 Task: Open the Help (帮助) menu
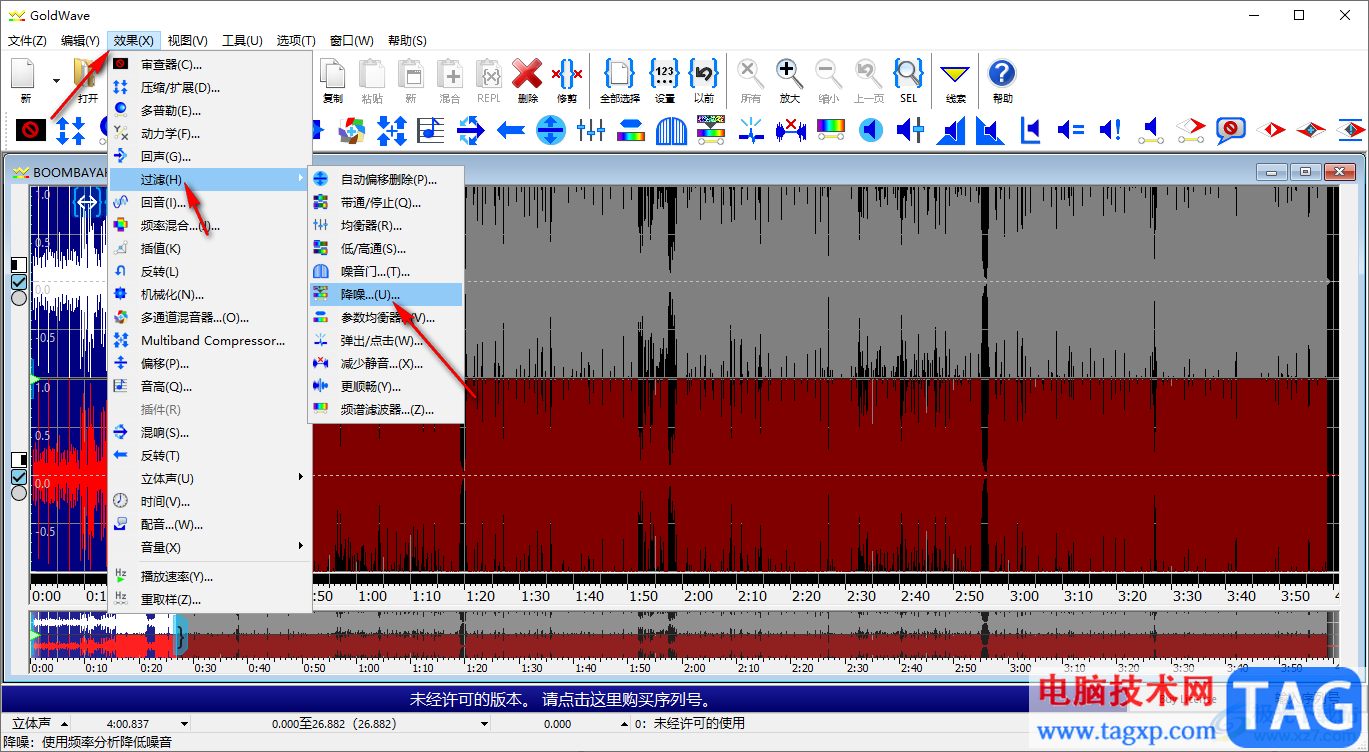tap(407, 41)
